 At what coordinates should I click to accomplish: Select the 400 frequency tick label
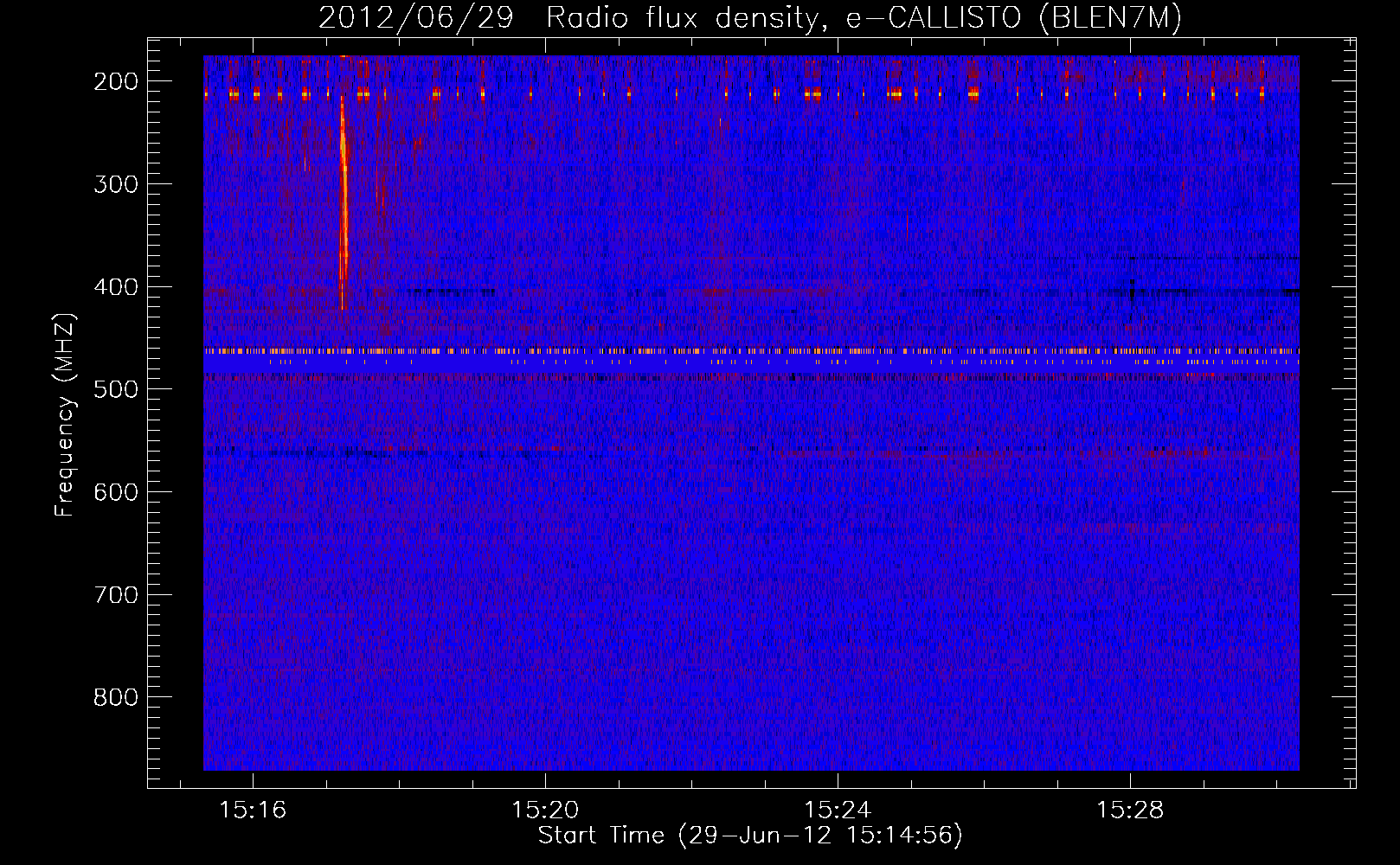click(x=116, y=287)
